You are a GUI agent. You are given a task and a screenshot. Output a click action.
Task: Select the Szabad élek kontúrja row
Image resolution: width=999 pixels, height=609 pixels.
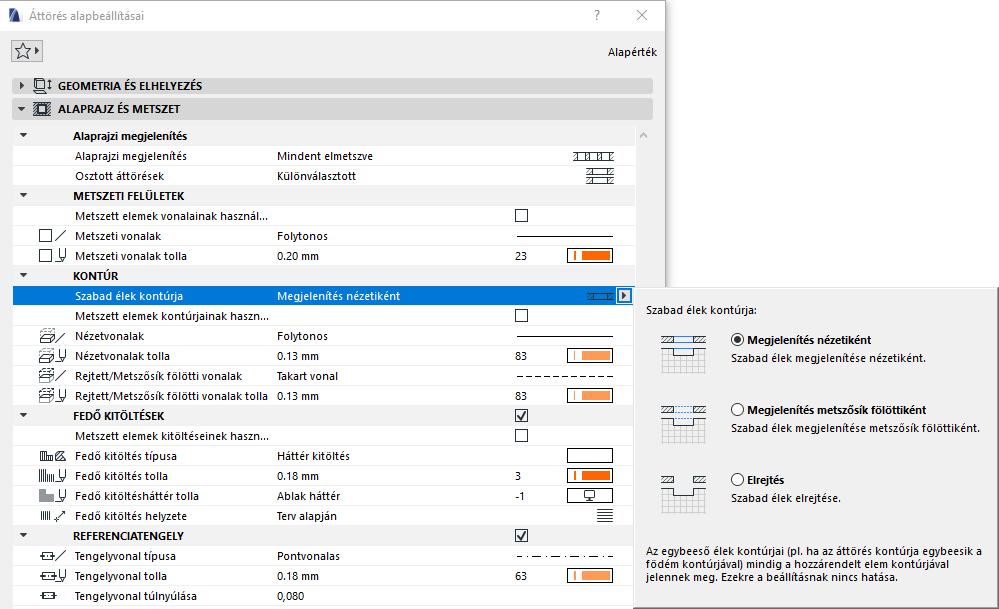tap(324, 296)
